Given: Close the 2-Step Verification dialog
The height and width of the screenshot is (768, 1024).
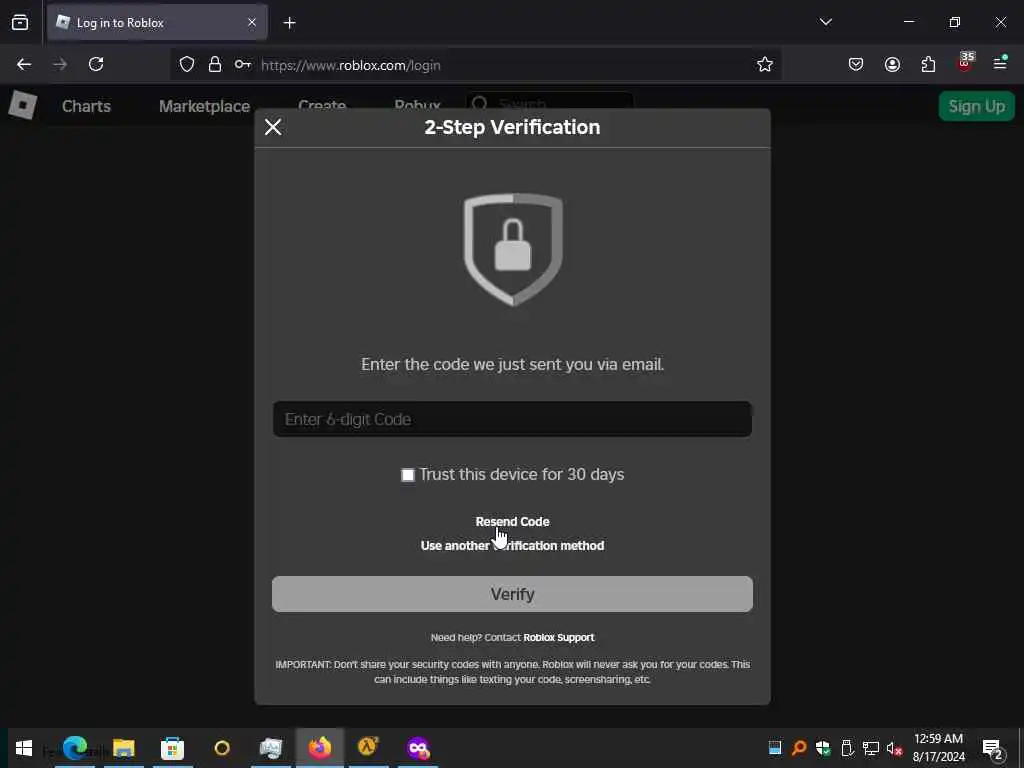Looking at the screenshot, I should (x=273, y=127).
